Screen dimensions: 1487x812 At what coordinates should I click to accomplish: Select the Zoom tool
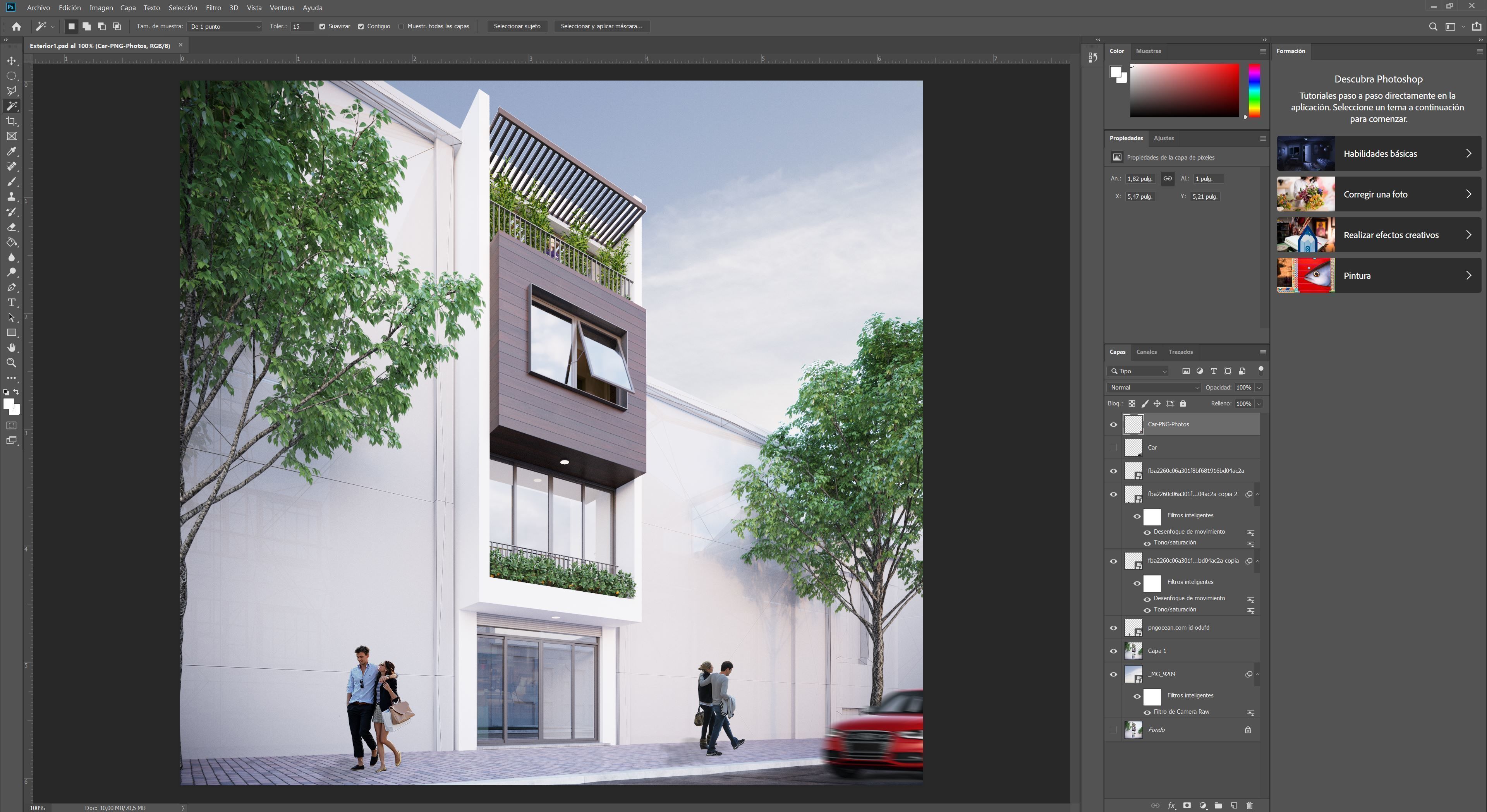coord(12,363)
